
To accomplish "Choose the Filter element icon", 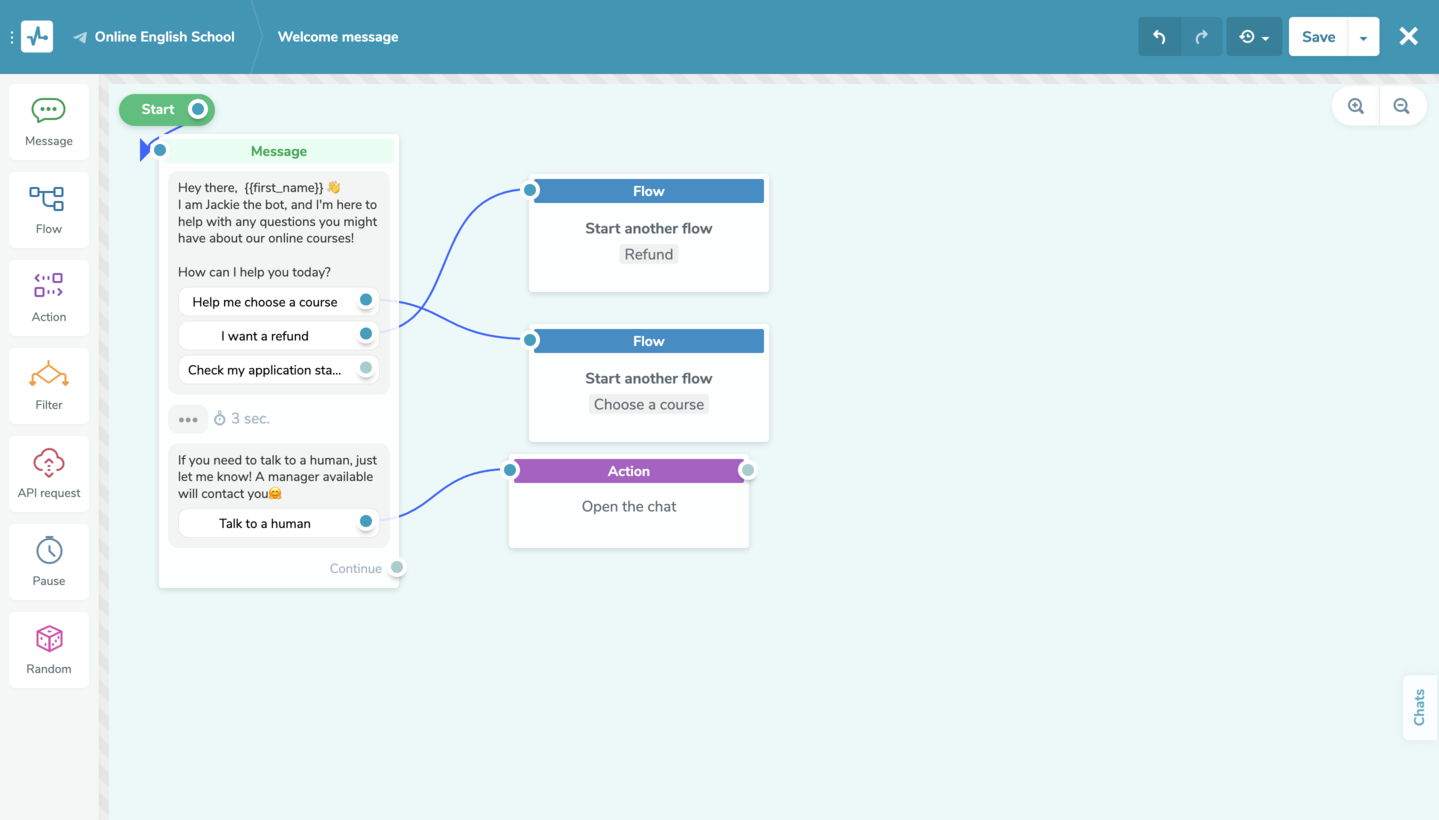I will 48,375.
